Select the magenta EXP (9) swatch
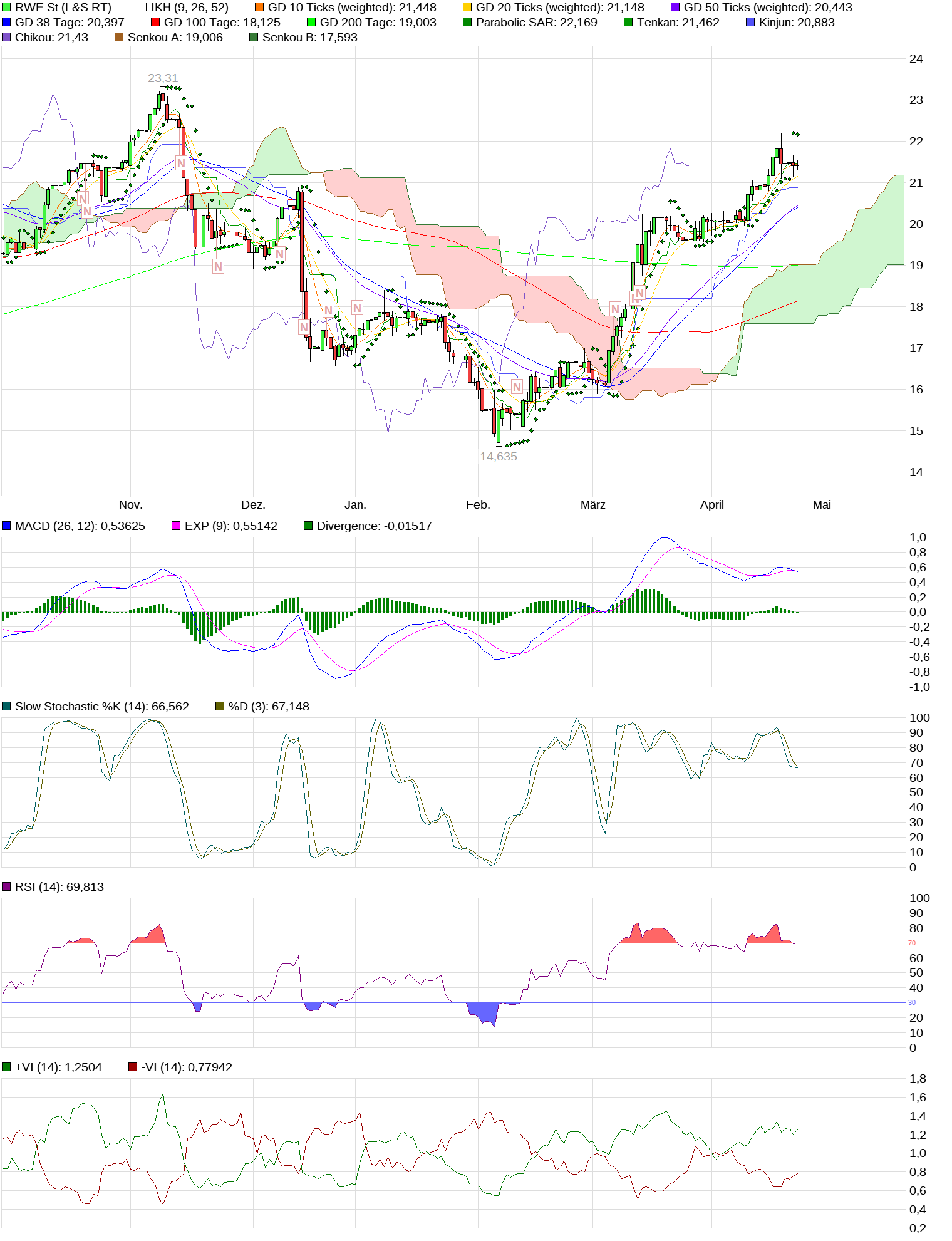952x1241 pixels. (176, 526)
